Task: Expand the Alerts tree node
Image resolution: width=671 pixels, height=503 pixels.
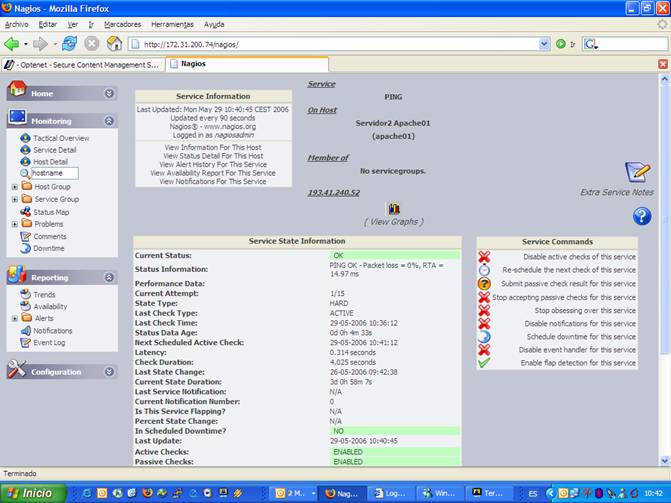Action: [x=15, y=318]
